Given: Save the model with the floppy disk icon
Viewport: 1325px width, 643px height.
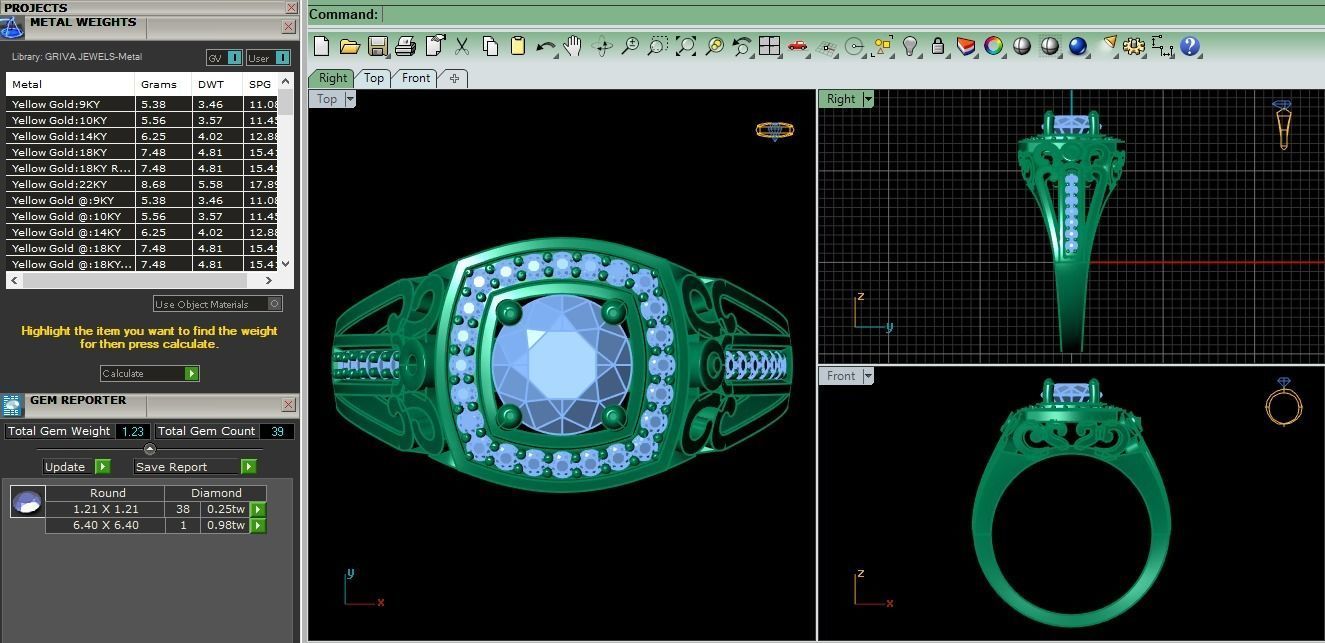Looking at the screenshot, I should tap(377, 46).
